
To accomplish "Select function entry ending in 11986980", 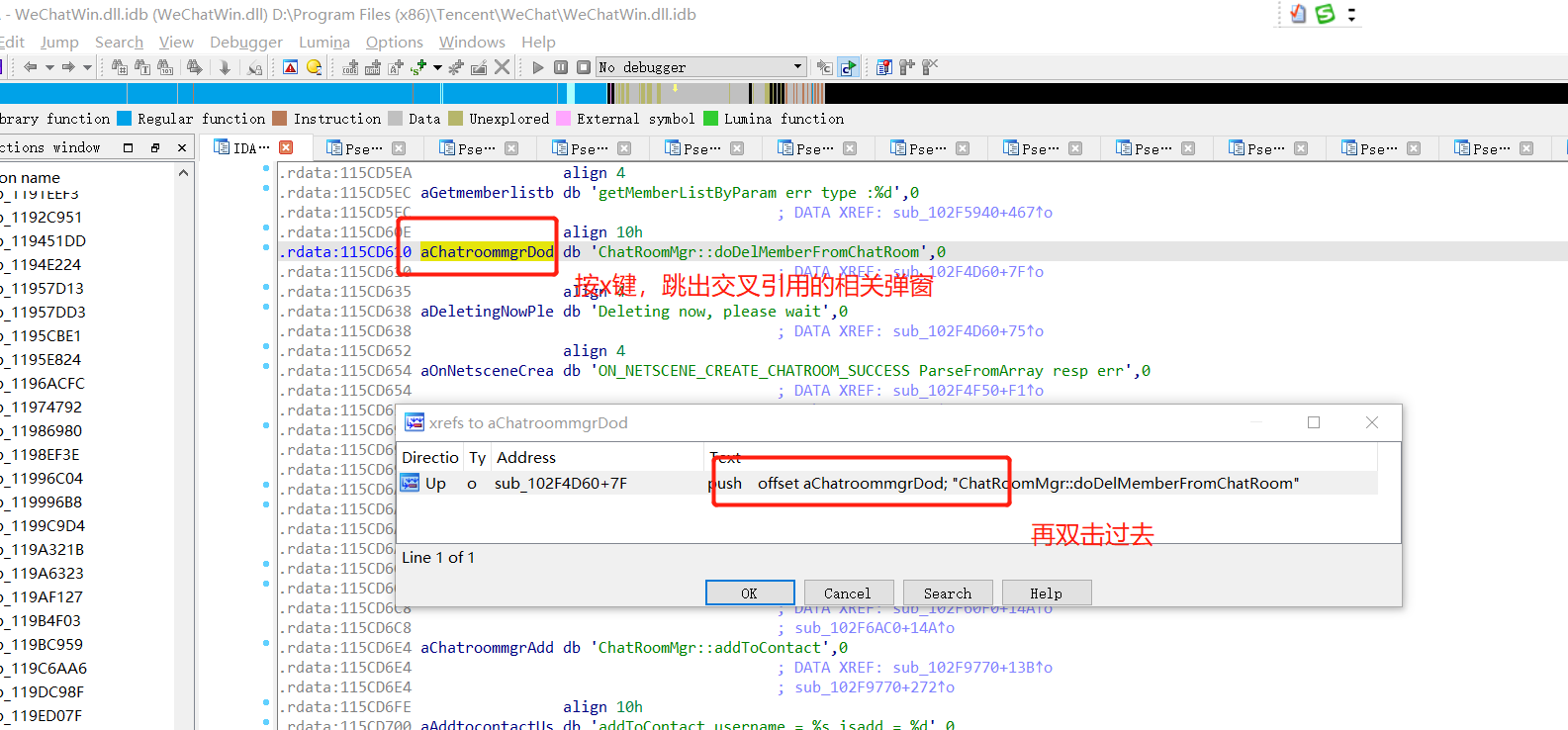I will tap(42, 430).
